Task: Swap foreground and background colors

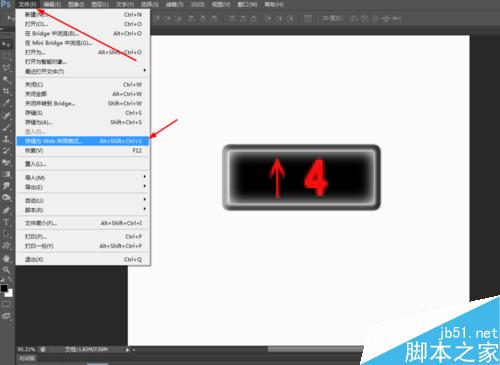Action: pos(10,279)
